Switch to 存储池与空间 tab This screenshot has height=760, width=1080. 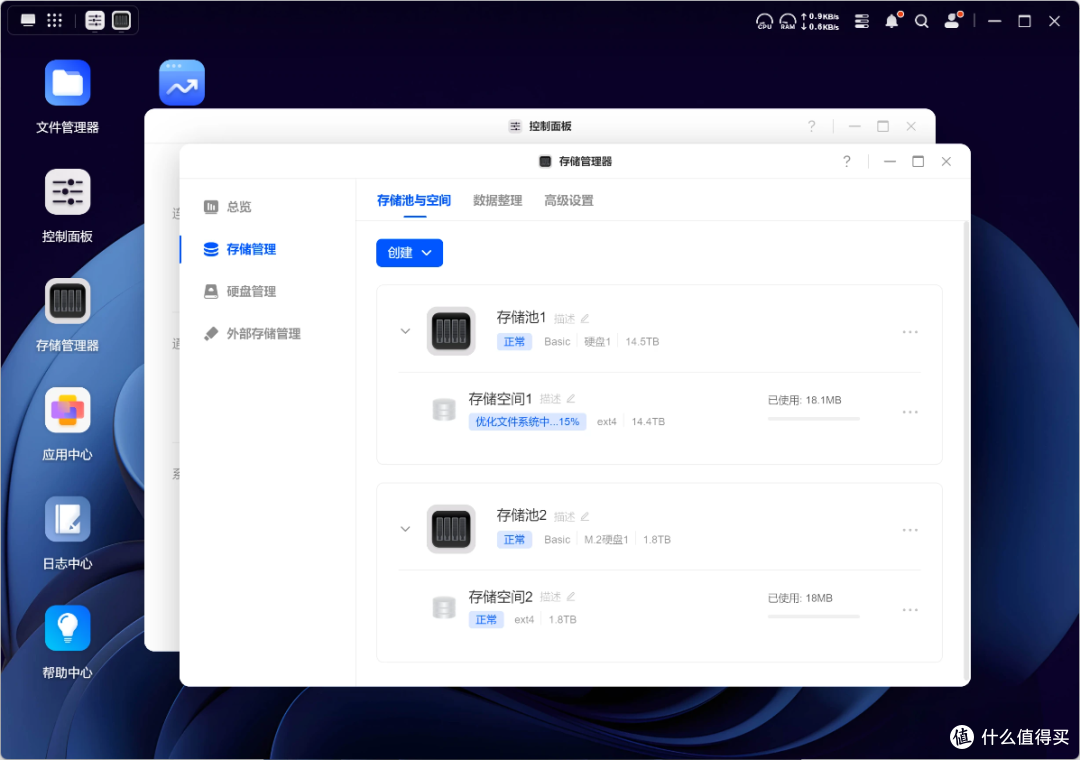(414, 201)
